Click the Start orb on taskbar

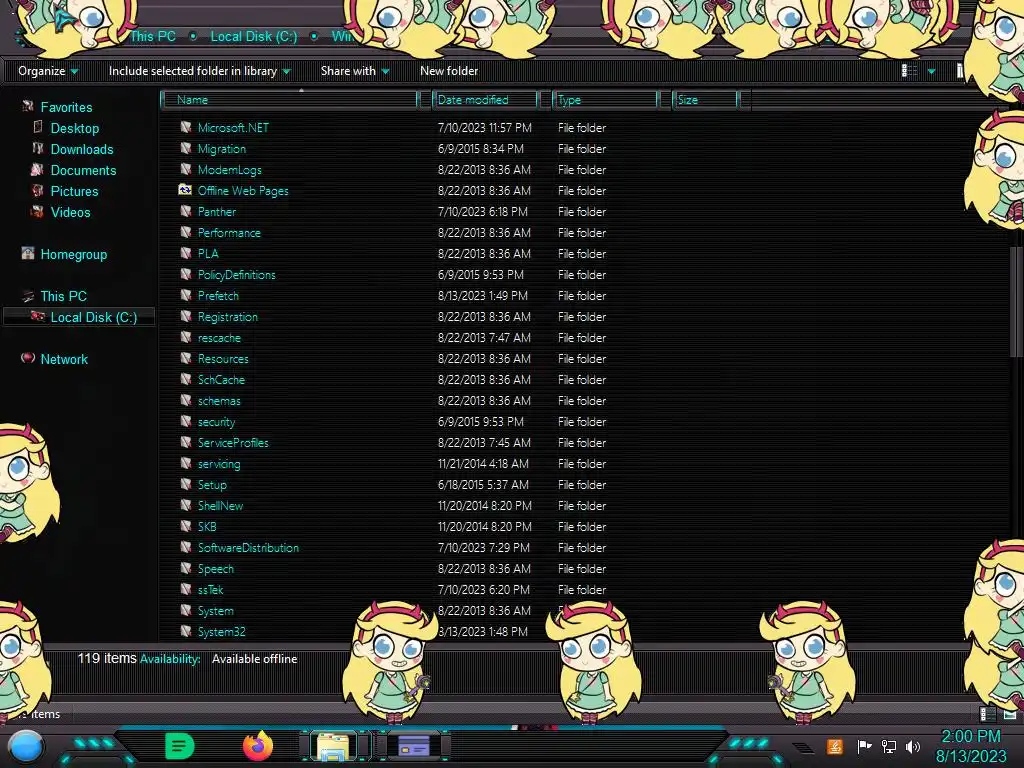25,747
